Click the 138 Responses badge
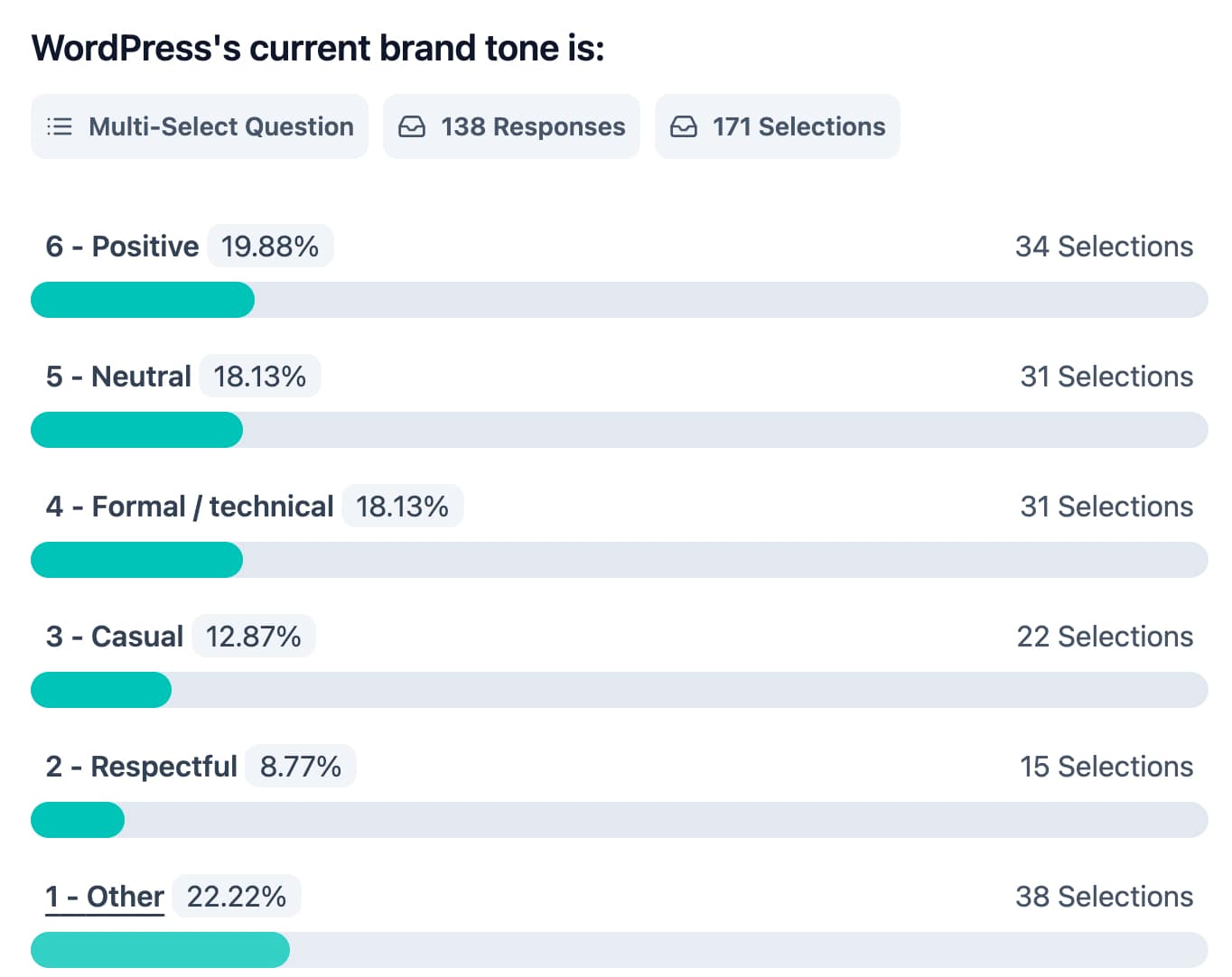 pos(511,126)
